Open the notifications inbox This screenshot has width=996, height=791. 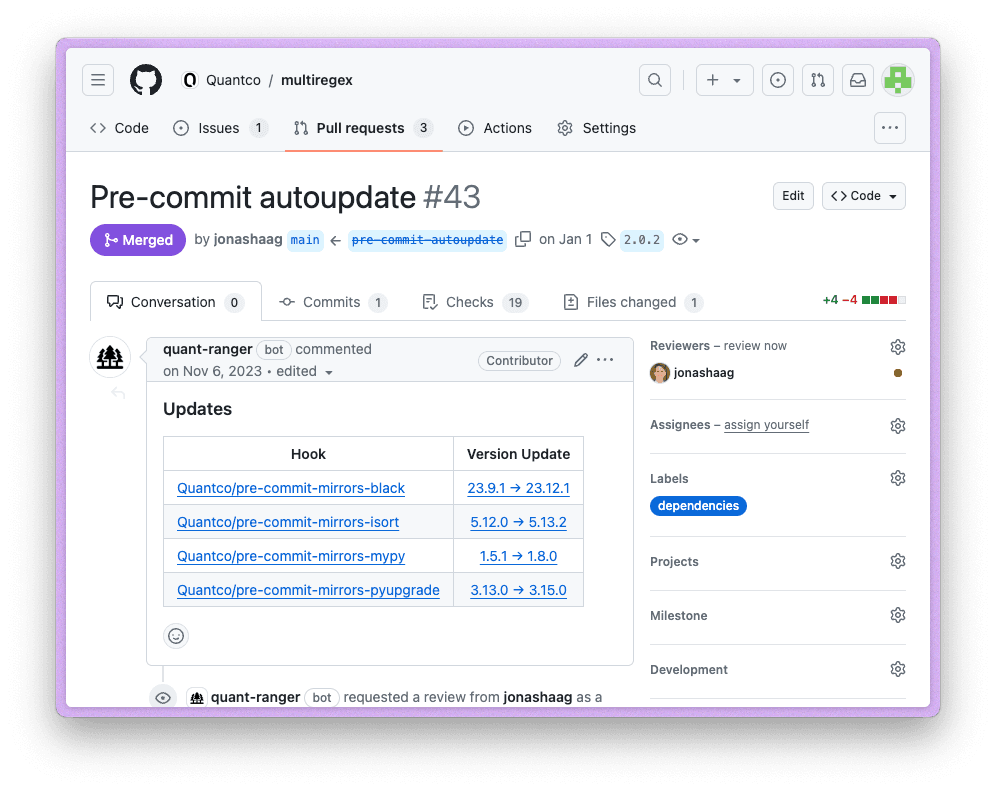point(857,80)
